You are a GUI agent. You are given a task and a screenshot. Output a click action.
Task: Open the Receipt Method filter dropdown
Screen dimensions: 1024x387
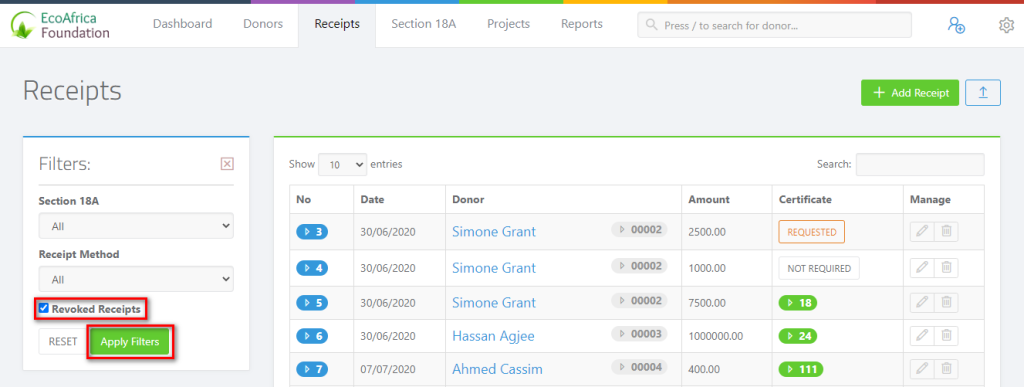(x=136, y=279)
